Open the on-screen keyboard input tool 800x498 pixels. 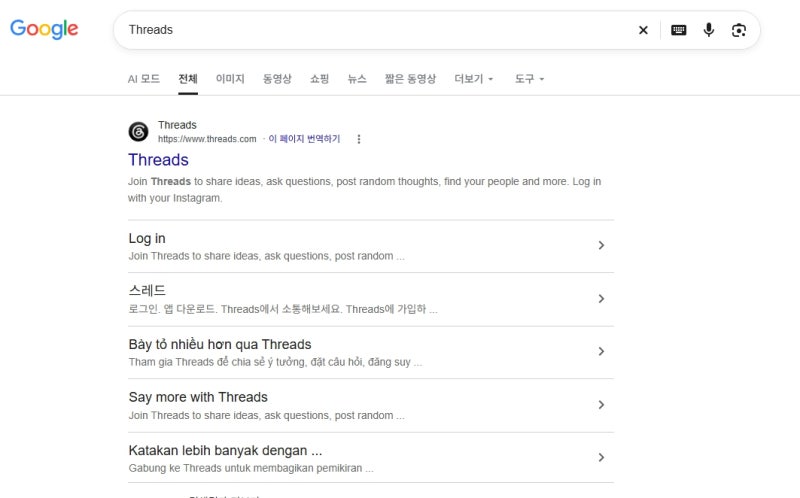pos(679,30)
